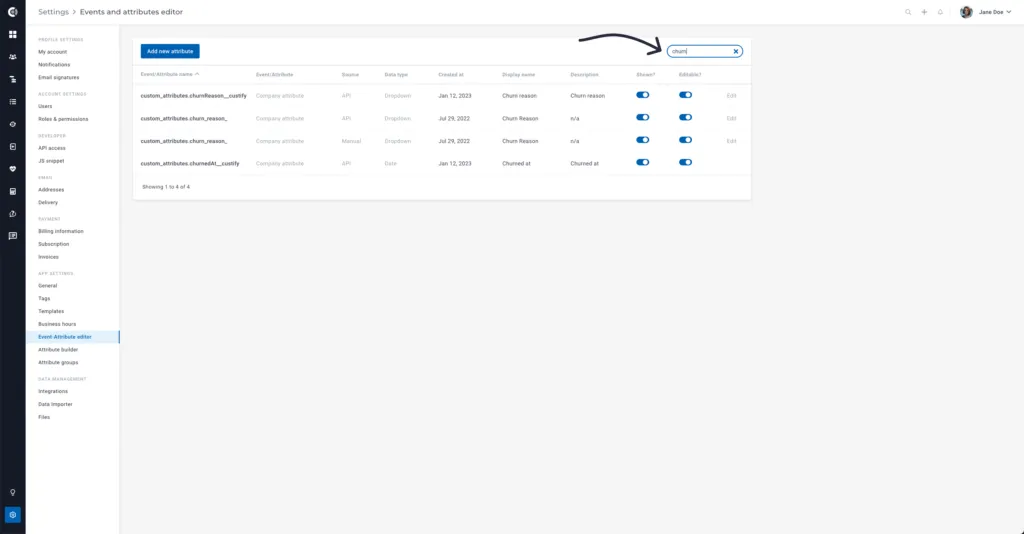Open Billing information
The height and width of the screenshot is (534, 1024).
coord(61,231)
